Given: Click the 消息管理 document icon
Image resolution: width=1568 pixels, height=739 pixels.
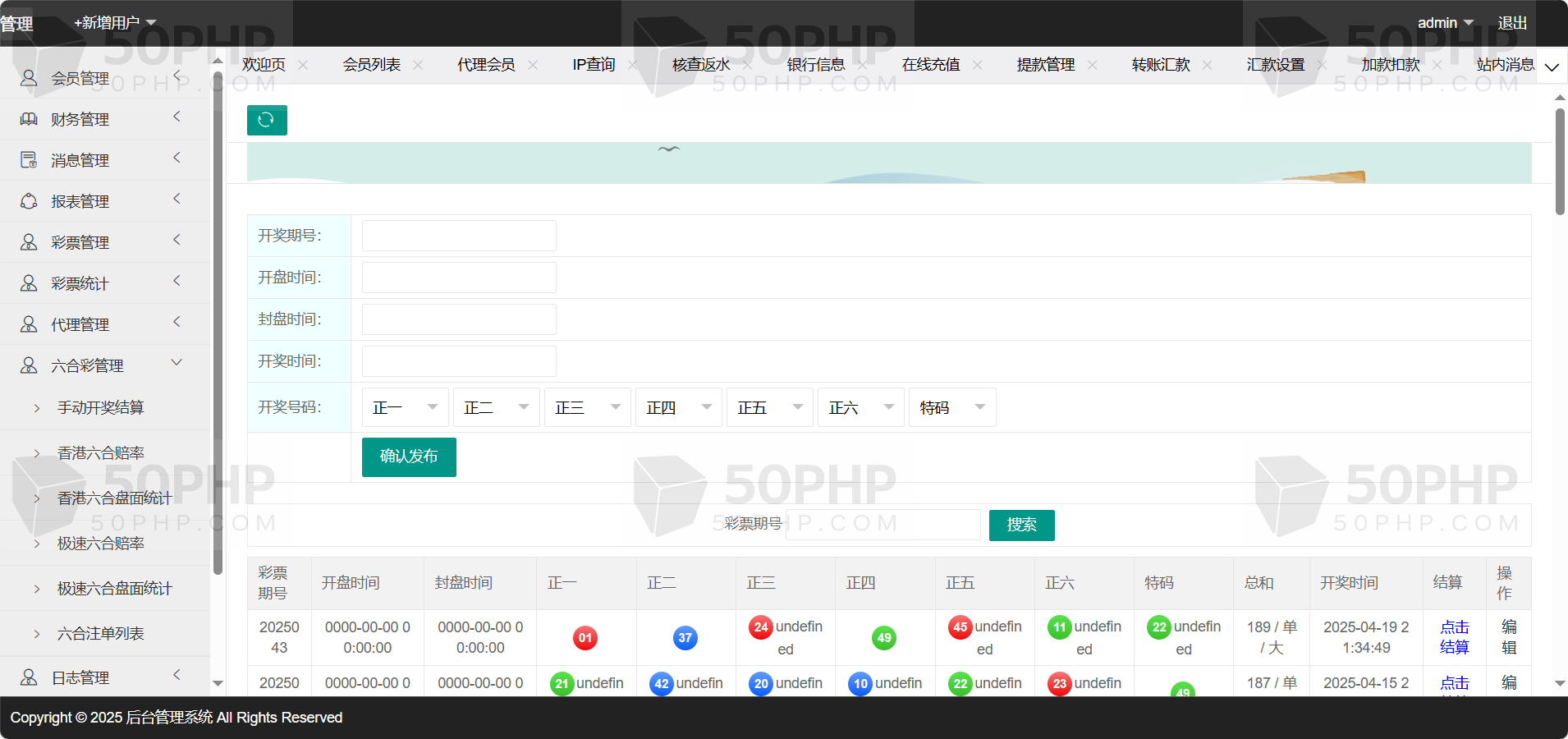Looking at the screenshot, I should tap(29, 160).
